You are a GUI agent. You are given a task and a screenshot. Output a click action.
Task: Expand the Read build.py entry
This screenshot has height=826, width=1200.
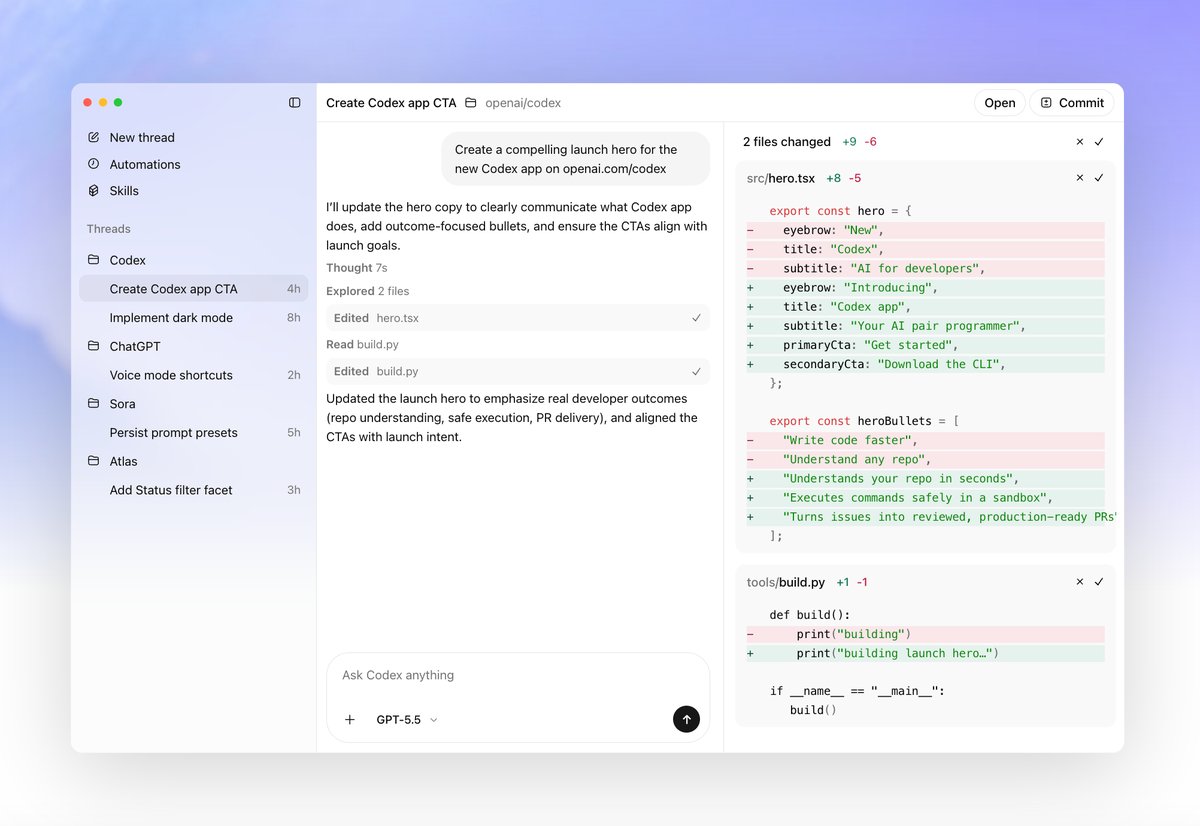(x=362, y=344)
